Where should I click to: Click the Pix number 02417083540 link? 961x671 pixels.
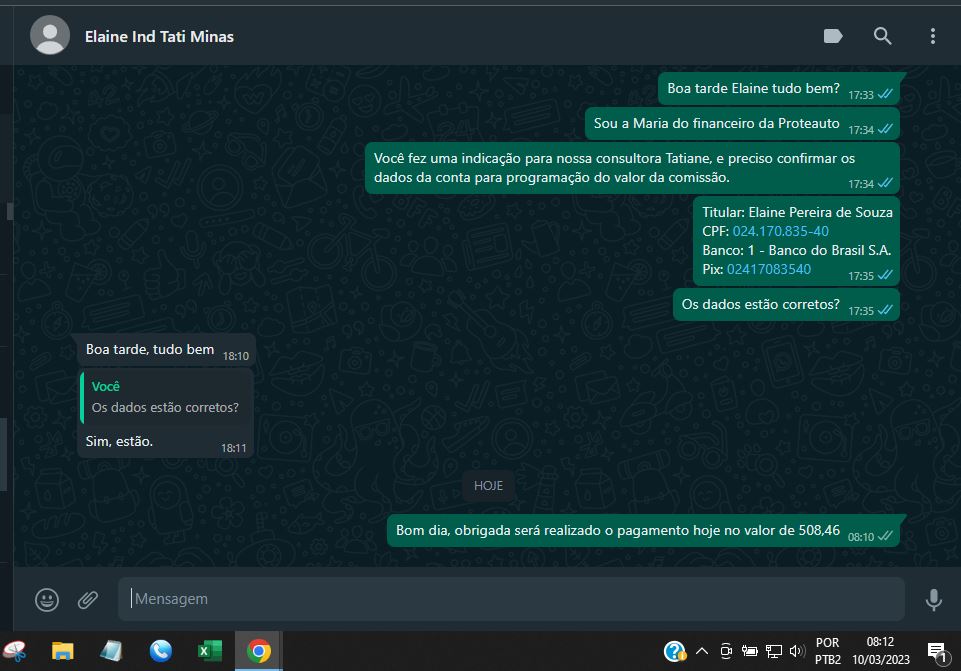[768, 269]
